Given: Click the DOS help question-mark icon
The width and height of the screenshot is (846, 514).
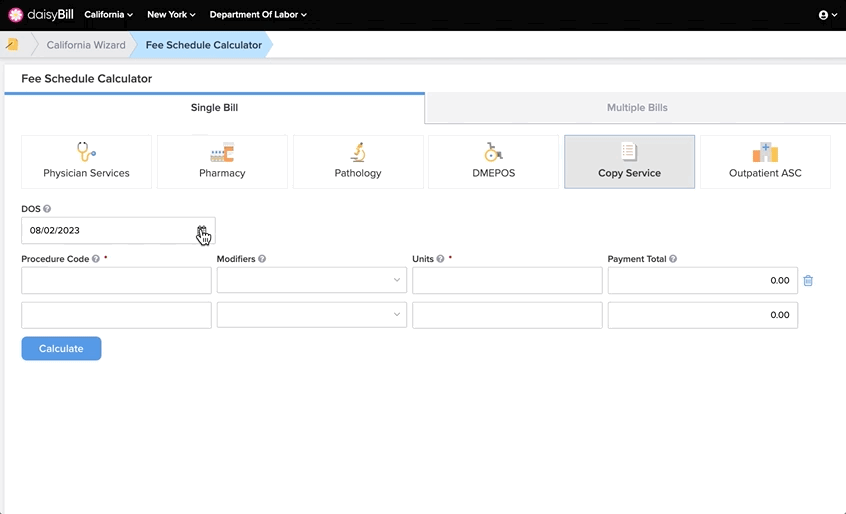Looking at the screenshot, I should click(47, 209).
